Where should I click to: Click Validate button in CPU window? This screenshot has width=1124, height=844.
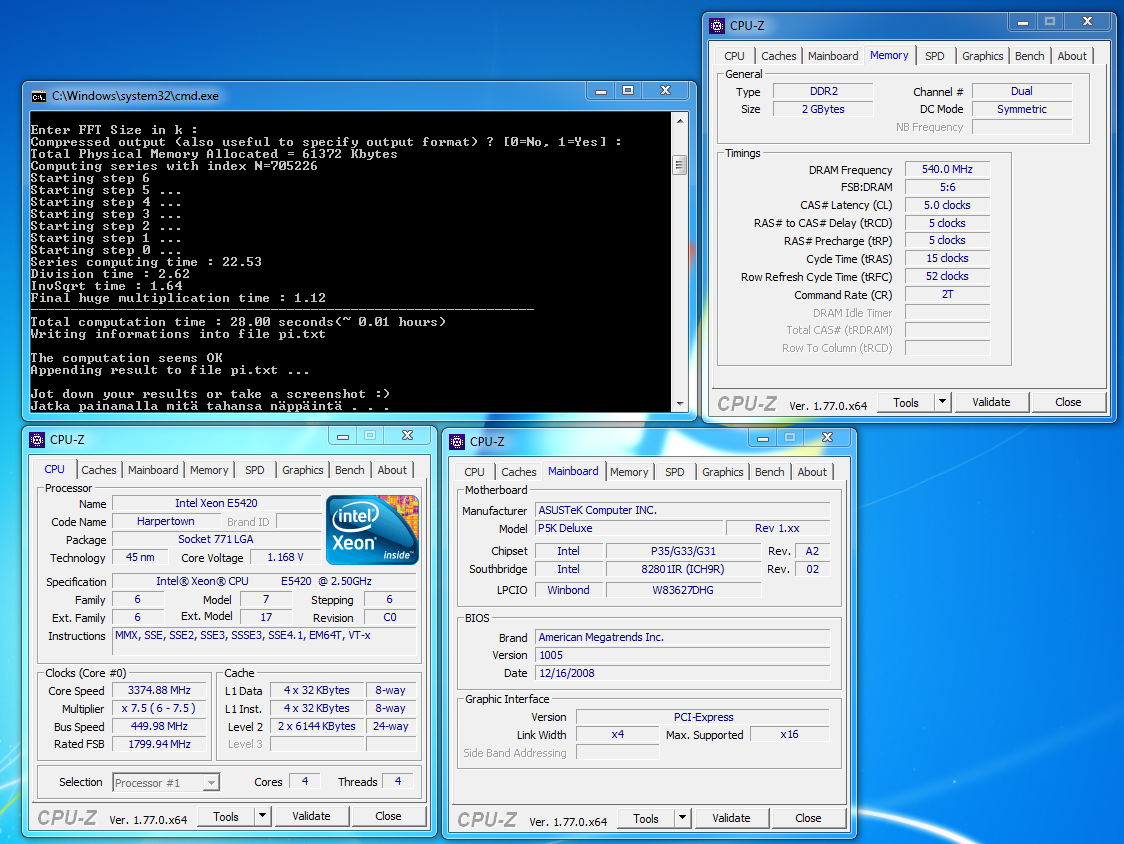coord(311,816)
